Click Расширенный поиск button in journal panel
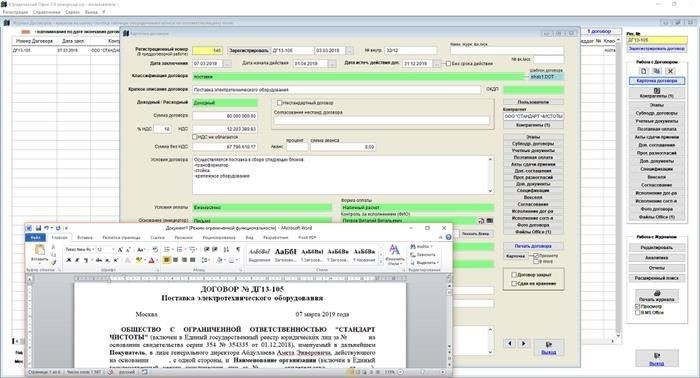The height and width of the screenshot is (378, 700). click(657, 278)
